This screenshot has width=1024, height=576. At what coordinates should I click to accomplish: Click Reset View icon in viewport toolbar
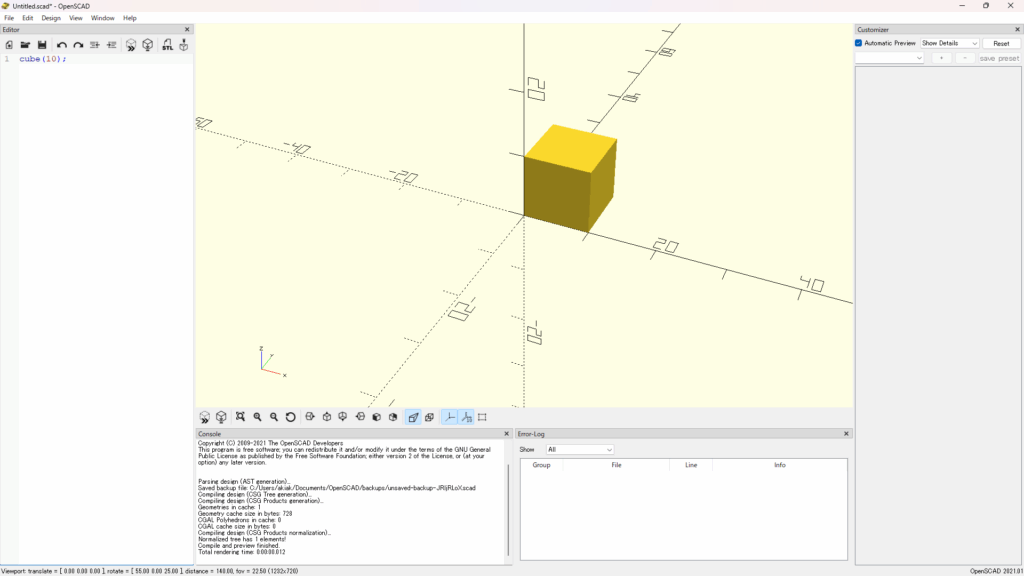291,417
